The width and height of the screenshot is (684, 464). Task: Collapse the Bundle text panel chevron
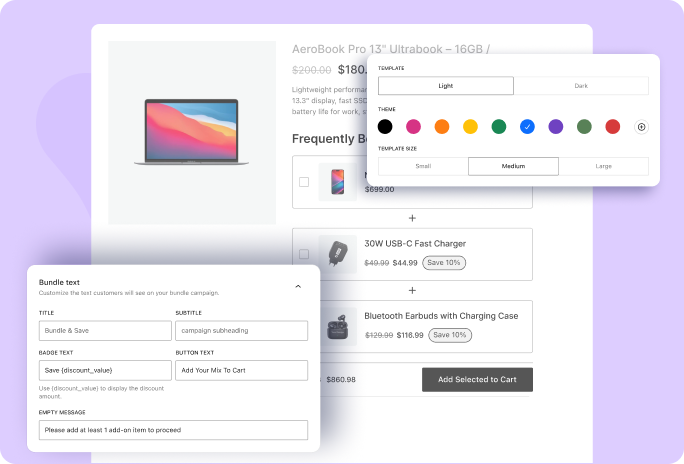(298, 287)
